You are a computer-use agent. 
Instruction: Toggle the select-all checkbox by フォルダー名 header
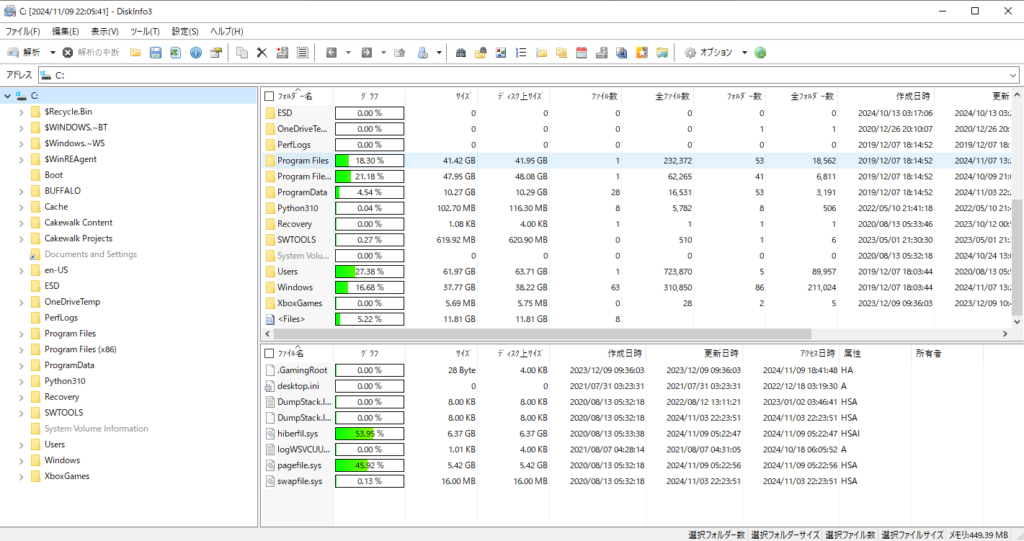coord(269,96)
